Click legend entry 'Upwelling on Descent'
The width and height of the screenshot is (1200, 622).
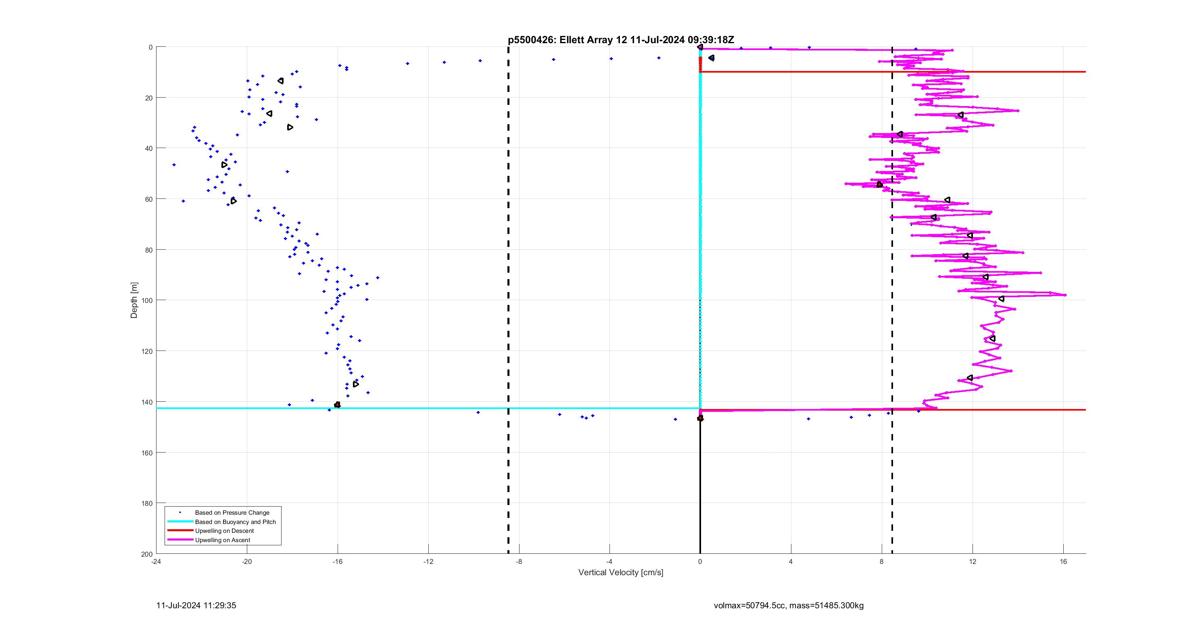point(224,530)
